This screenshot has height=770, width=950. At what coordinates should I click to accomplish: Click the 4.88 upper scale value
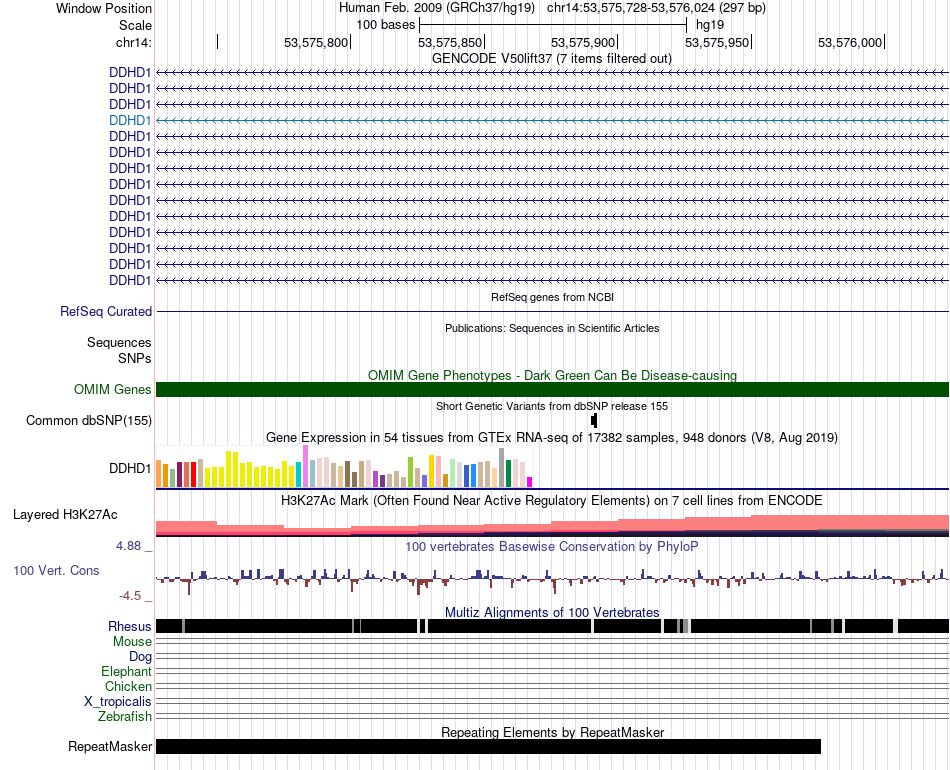(x=128, y=546)
